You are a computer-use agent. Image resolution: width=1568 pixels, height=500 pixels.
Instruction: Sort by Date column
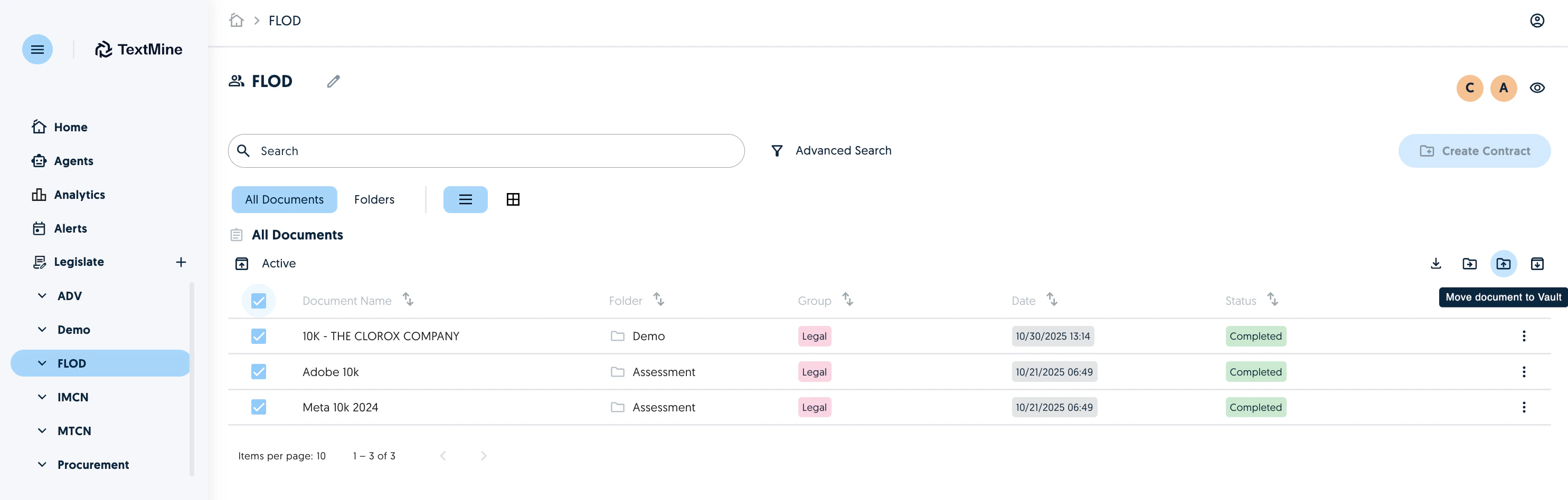1051,299
